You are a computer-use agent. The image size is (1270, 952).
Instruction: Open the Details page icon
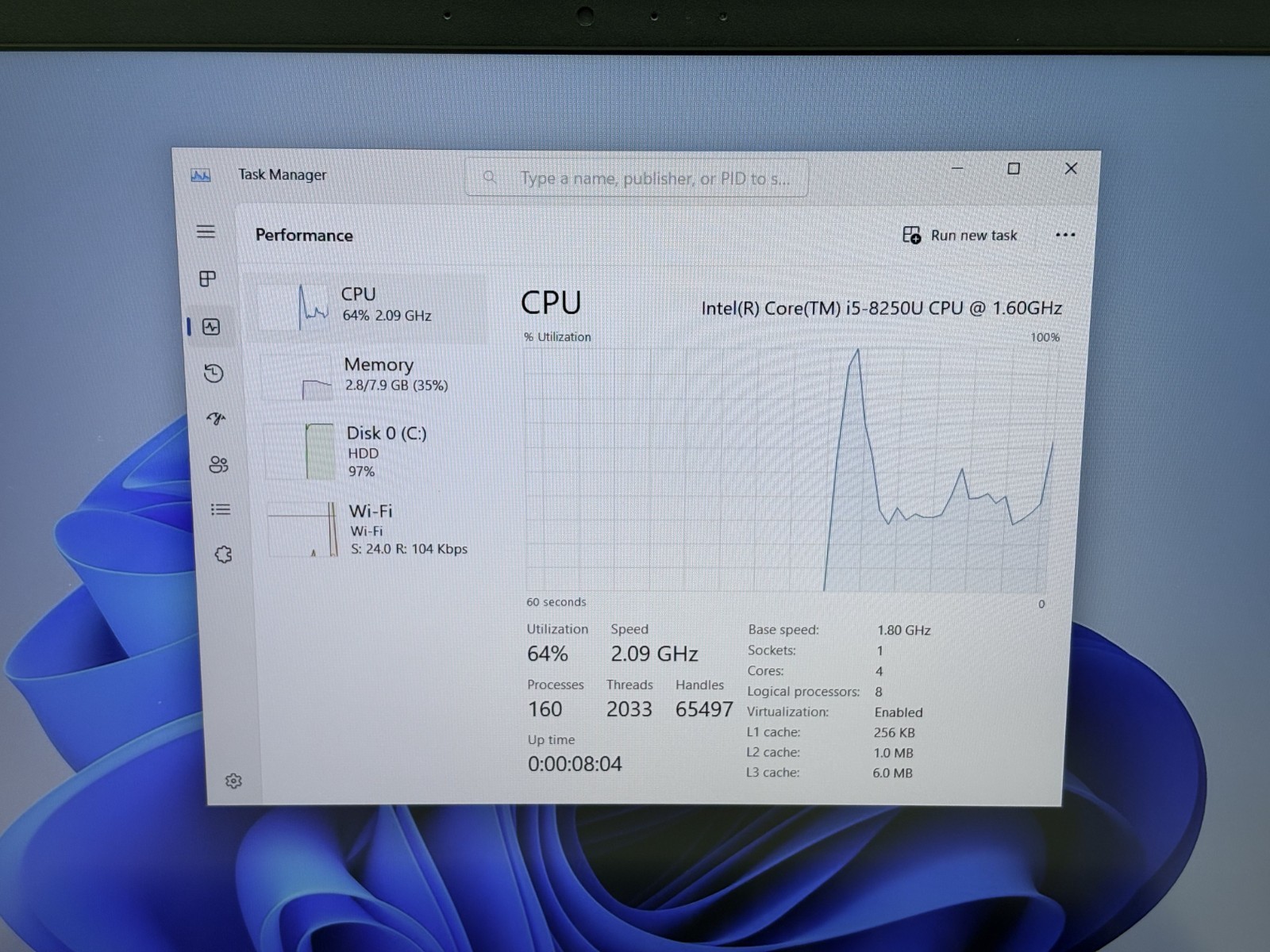[x=221, y=509]
